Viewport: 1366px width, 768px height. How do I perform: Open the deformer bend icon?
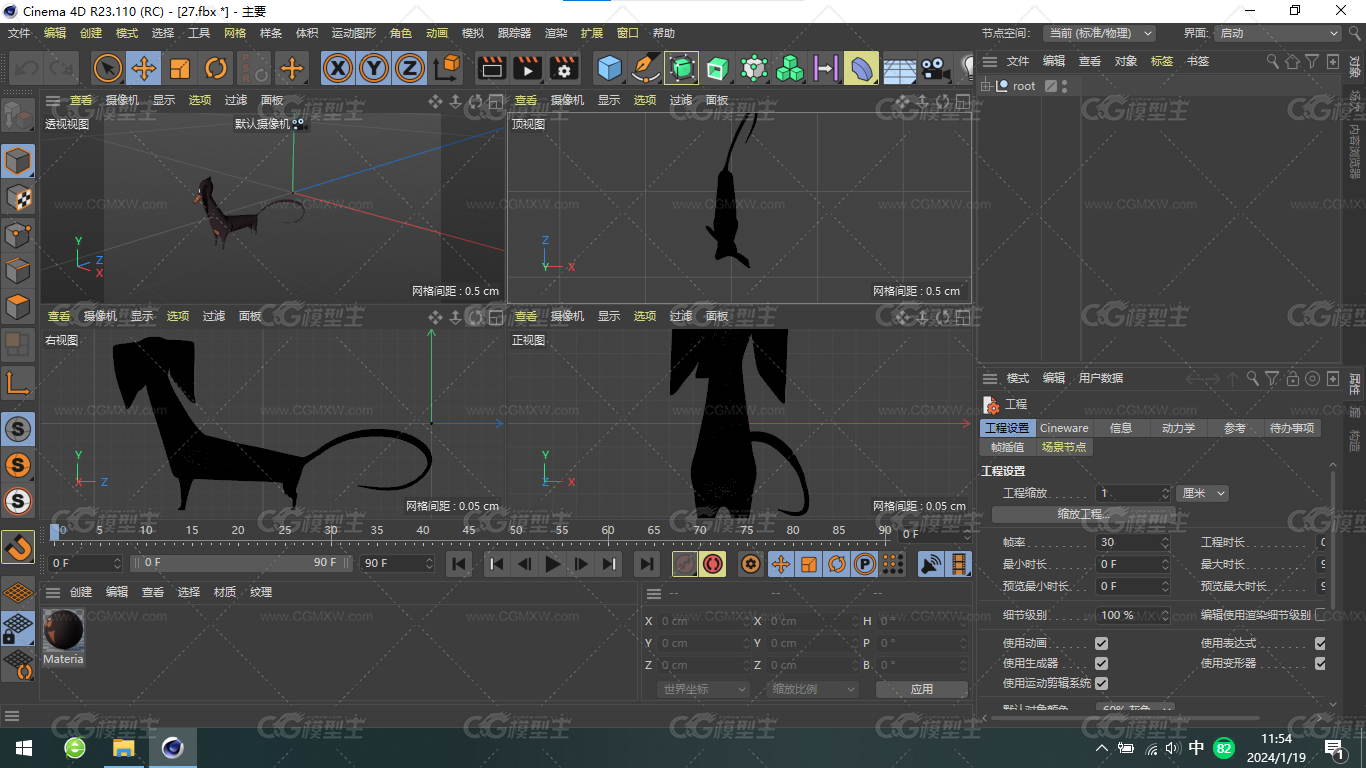pos(861,68)
